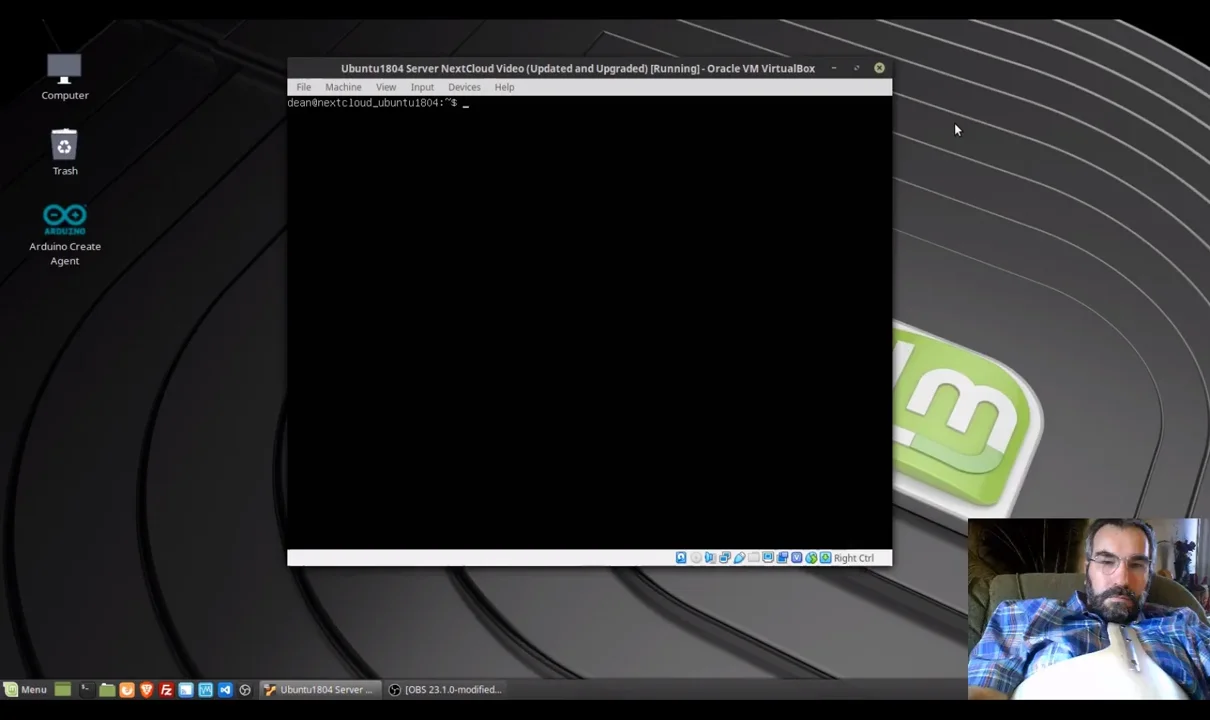Open the Help menu in VirtualBox
The image size is (1210, 720).
pos(504,87)
